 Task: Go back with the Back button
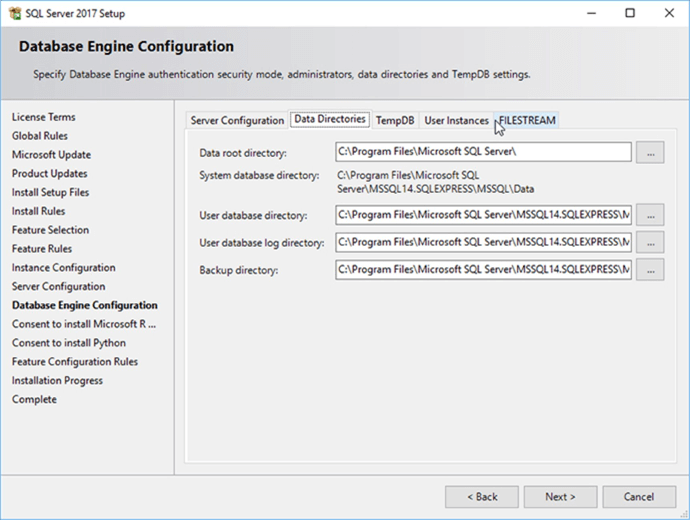point(481,497)
